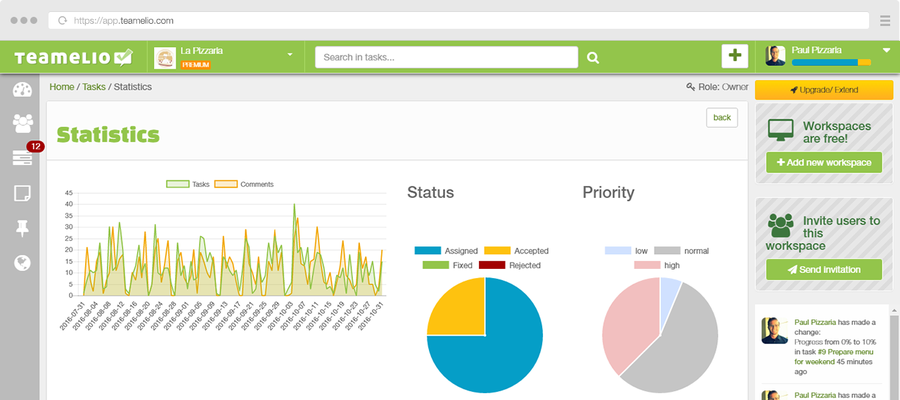The height and width of the screenshot is (400, 900).
Task: Expand the La Pizzaria workspace dropdown
Action: pos(290,55)
